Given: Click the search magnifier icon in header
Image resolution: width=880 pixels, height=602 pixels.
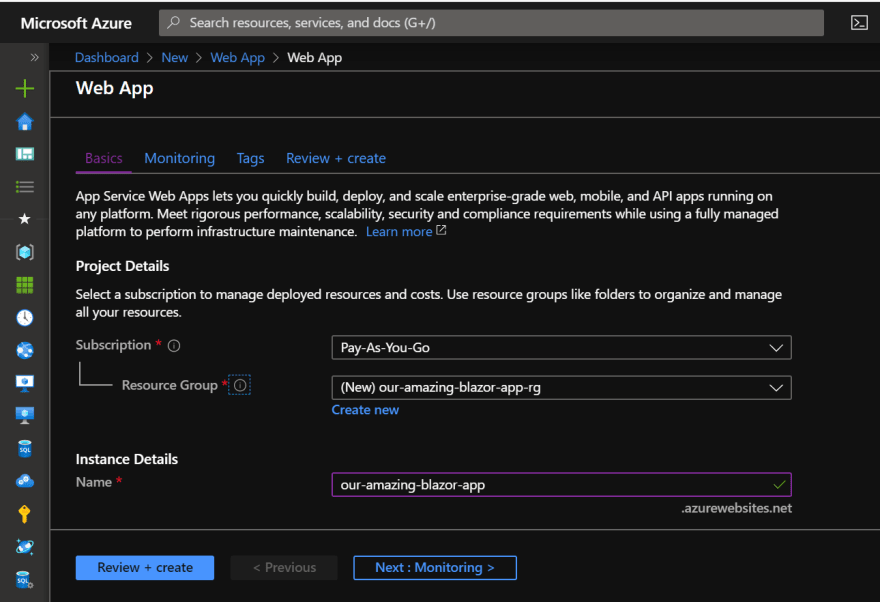Looking at the screenshot, I should click(173, 22).
